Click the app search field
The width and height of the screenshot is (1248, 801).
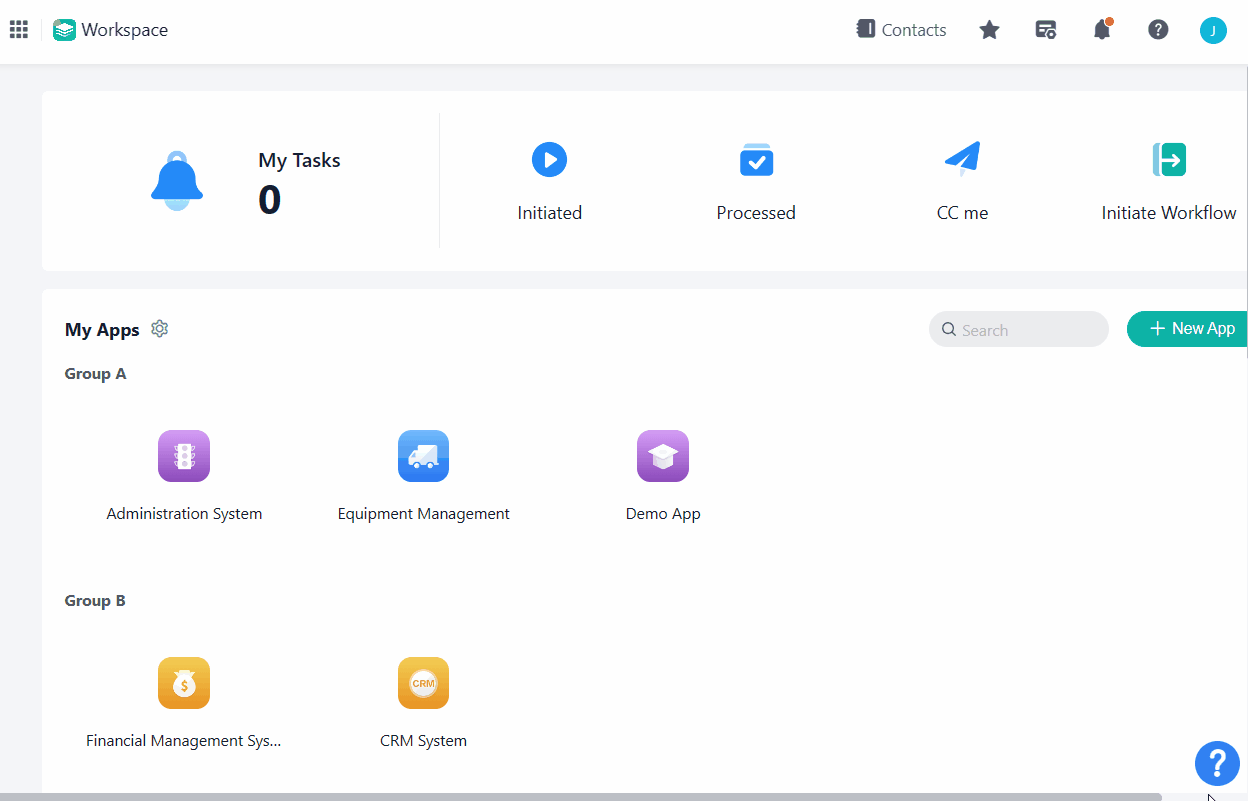1018,329
